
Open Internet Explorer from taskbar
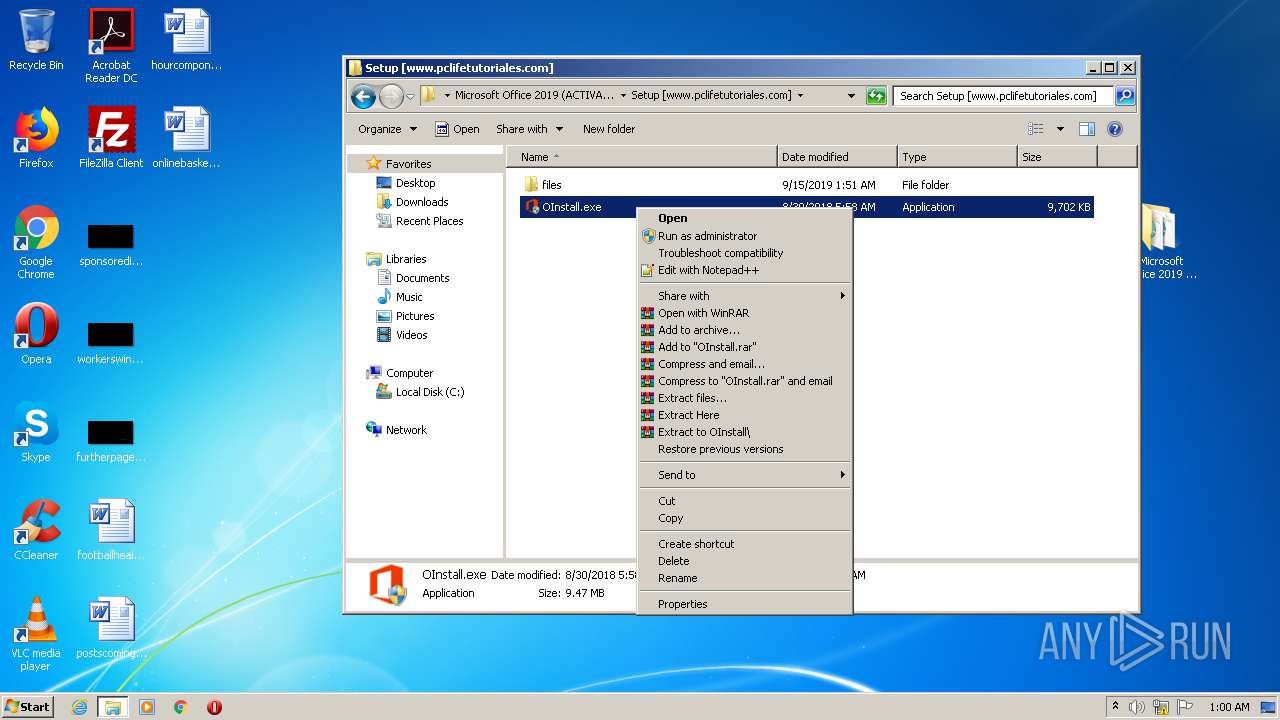pos(80,707)
